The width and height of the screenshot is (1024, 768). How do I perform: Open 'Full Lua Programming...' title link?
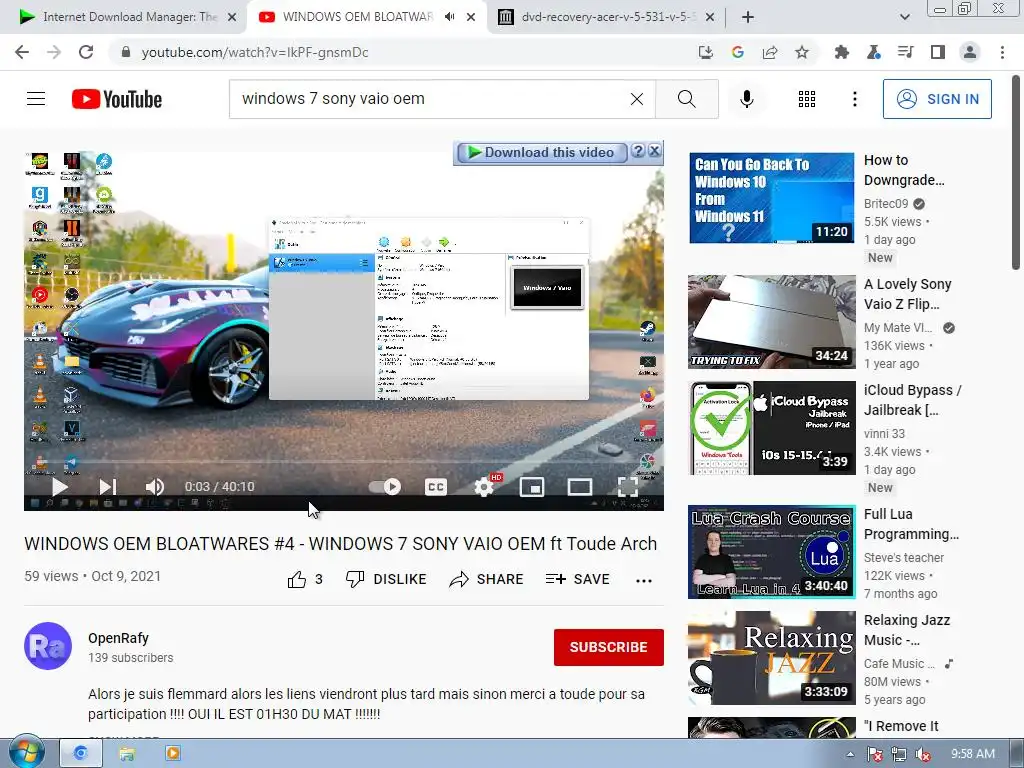pos(911,524)
